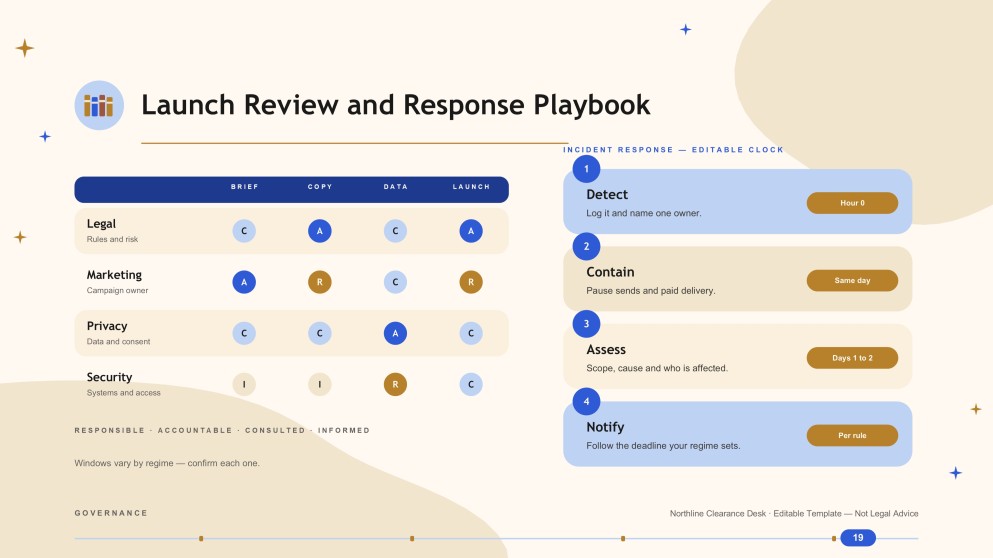This screenshot has width=993, height=558.
Task: Click the third marker on the bottom progress line
Action: [x=623, y=538]
